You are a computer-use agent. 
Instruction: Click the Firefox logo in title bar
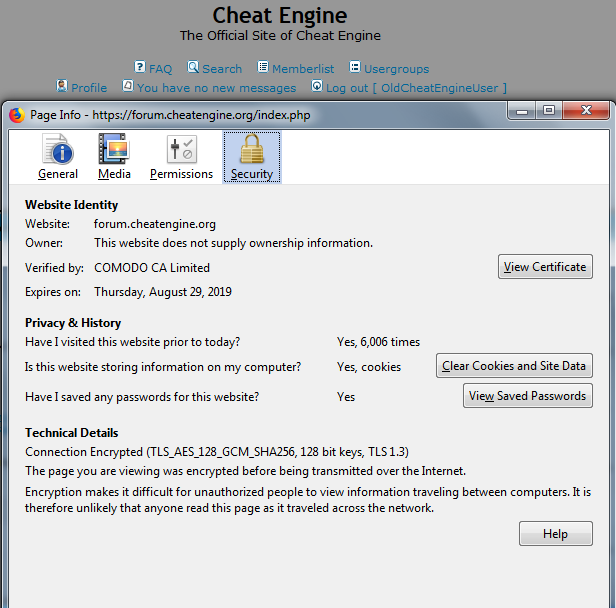tap(17, 115)
